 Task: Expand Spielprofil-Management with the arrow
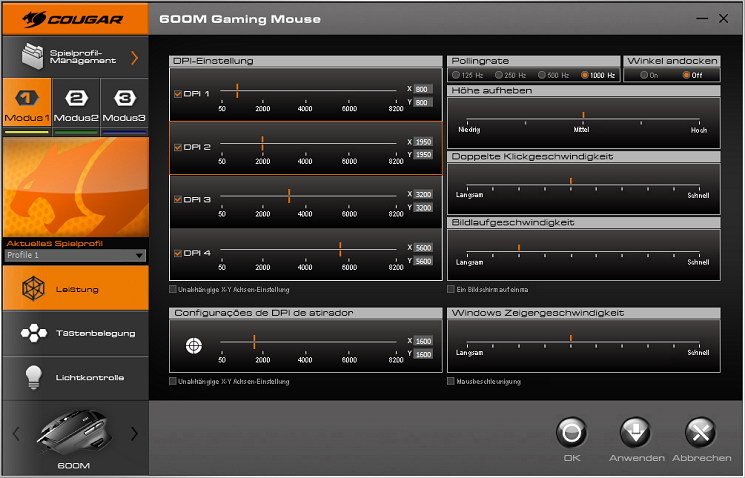pyautogui.click(x=134, y=57)
